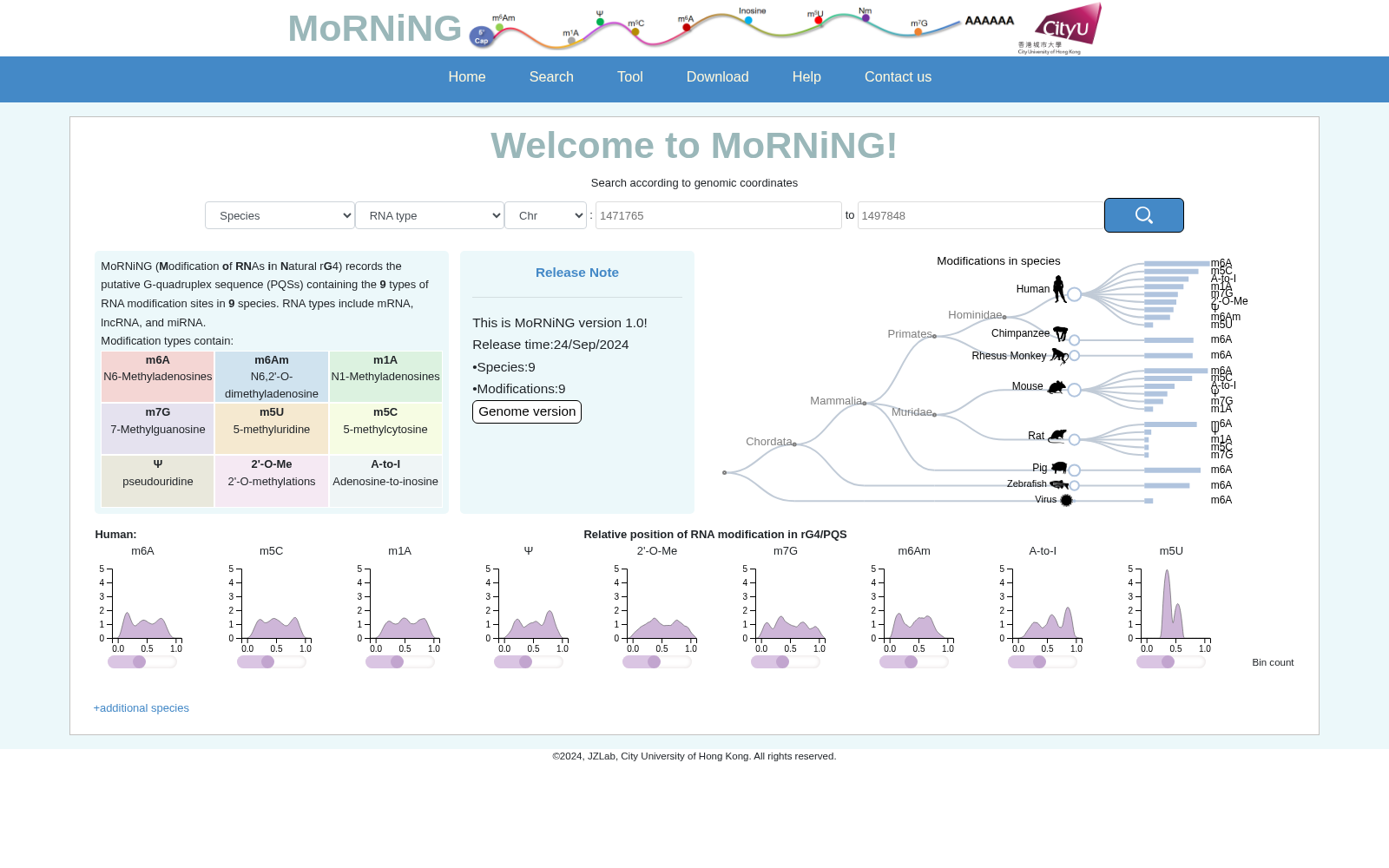
Task: Click the Genome version button
Action: pyautogui.click(x=527, y=411)
